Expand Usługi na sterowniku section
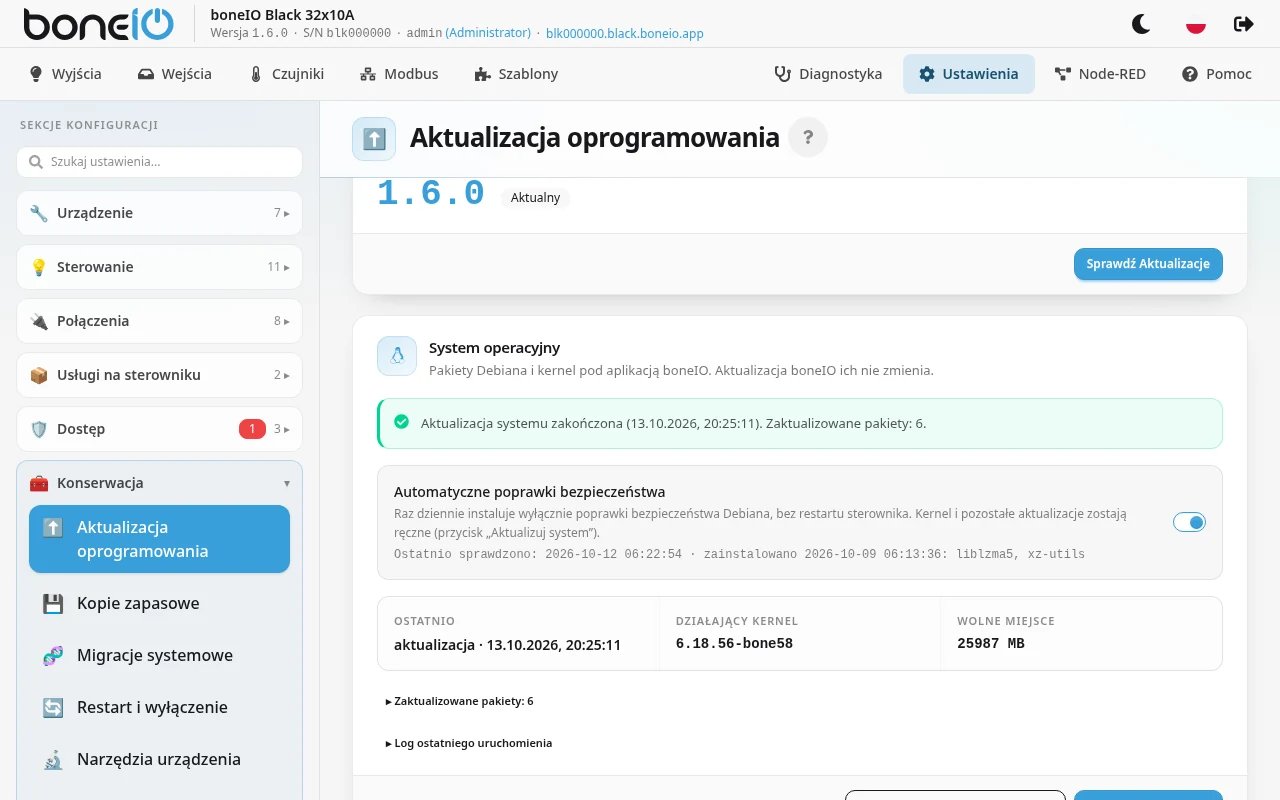The height and width of the screenshot is (800, 1280). pyautogui.click(x=159, y=375)
